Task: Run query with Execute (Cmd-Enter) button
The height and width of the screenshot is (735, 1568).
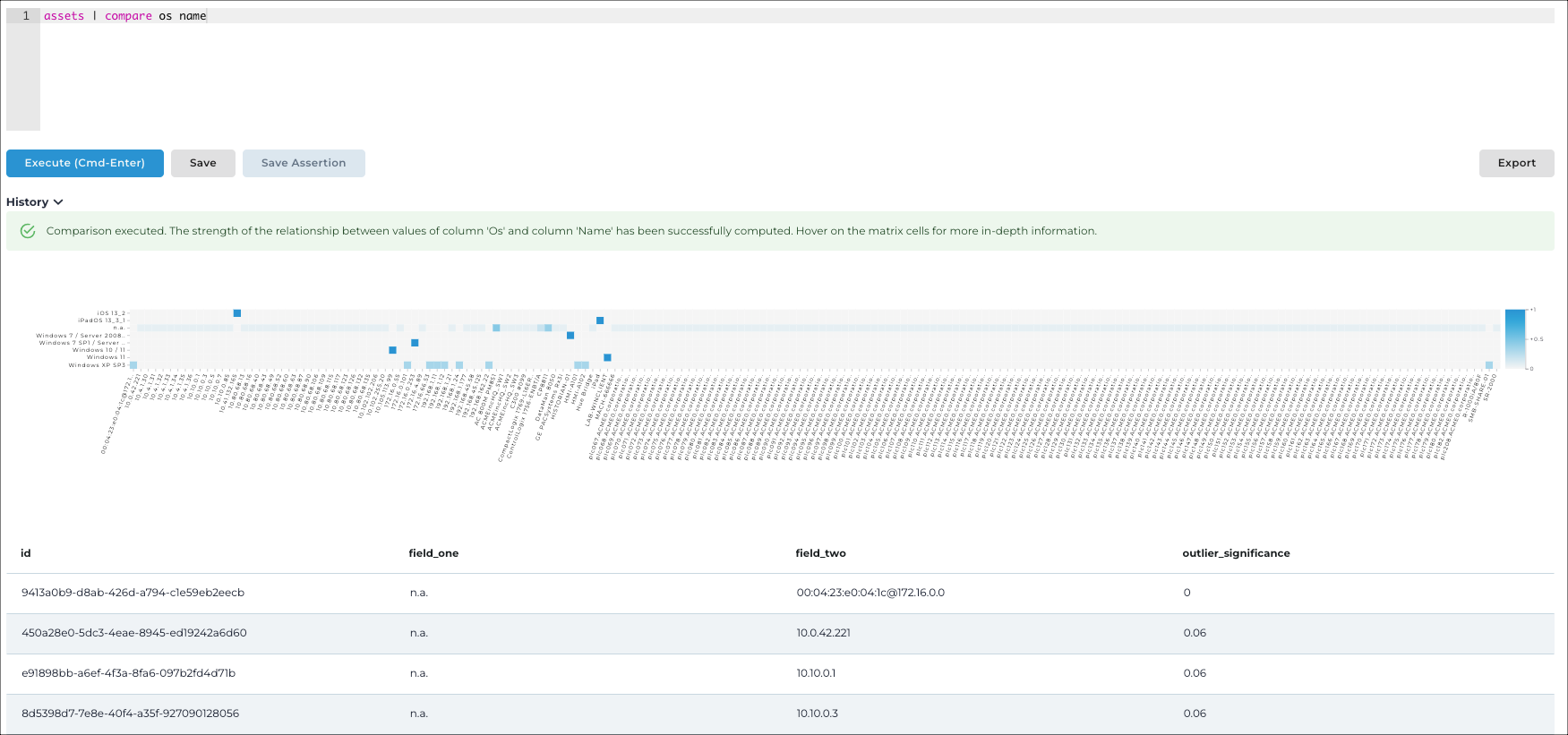Action: click(x=85, y=163)
